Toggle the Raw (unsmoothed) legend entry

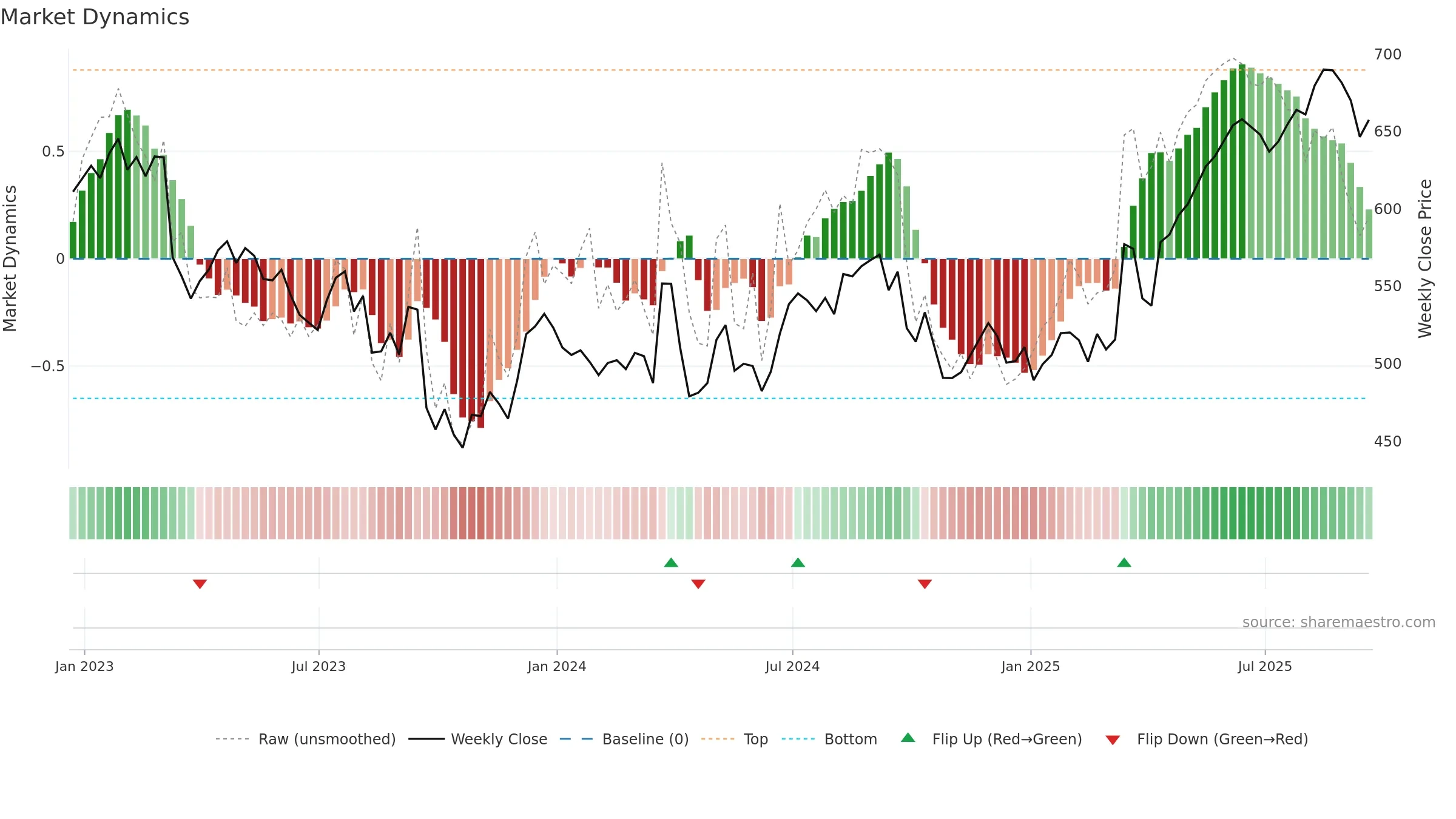click(x=306, y=739)
